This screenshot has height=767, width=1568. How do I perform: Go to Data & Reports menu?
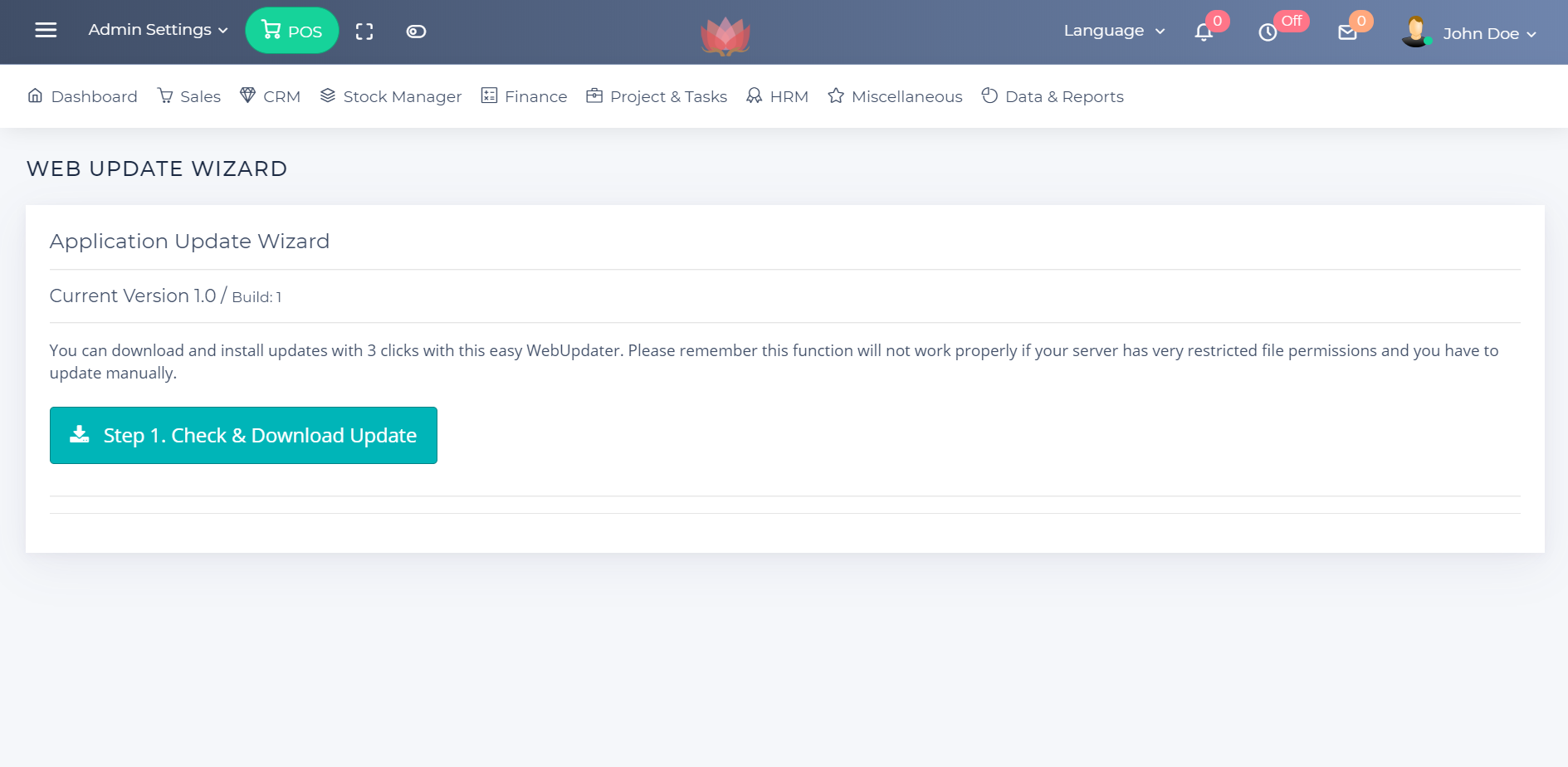pyautogui.click(x=1053, y=96)
